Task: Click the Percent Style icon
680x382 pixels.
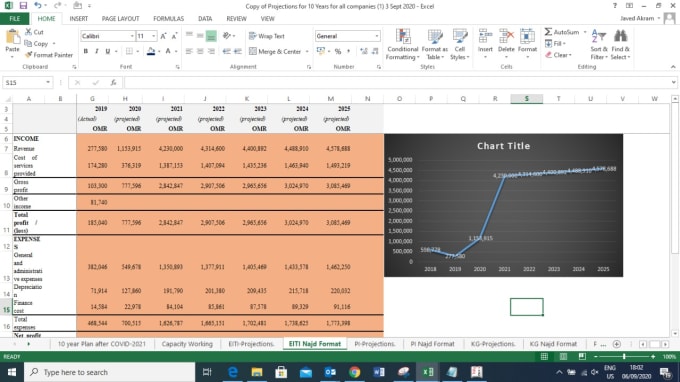Action: tap(338, 51)
